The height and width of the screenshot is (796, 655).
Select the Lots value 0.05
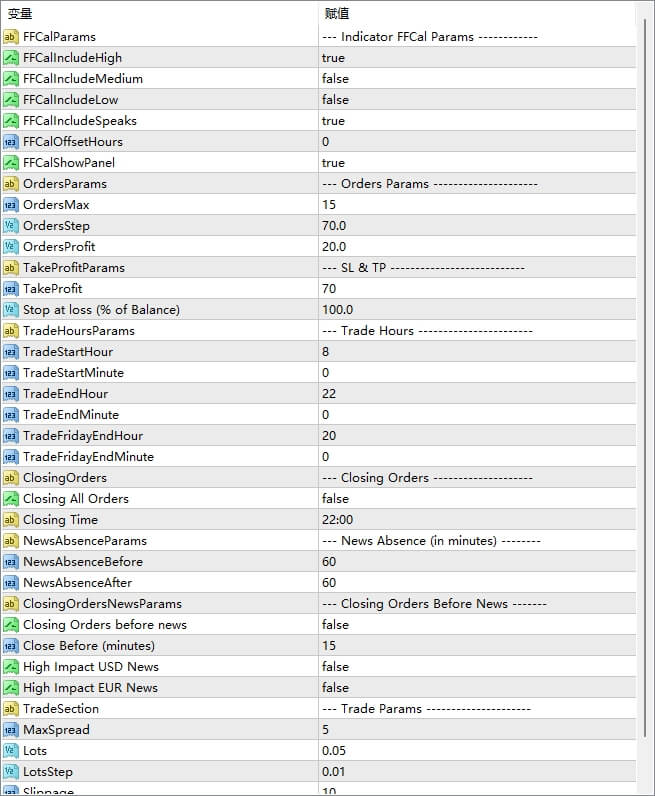pyautogui.click(x=334, y=751)
